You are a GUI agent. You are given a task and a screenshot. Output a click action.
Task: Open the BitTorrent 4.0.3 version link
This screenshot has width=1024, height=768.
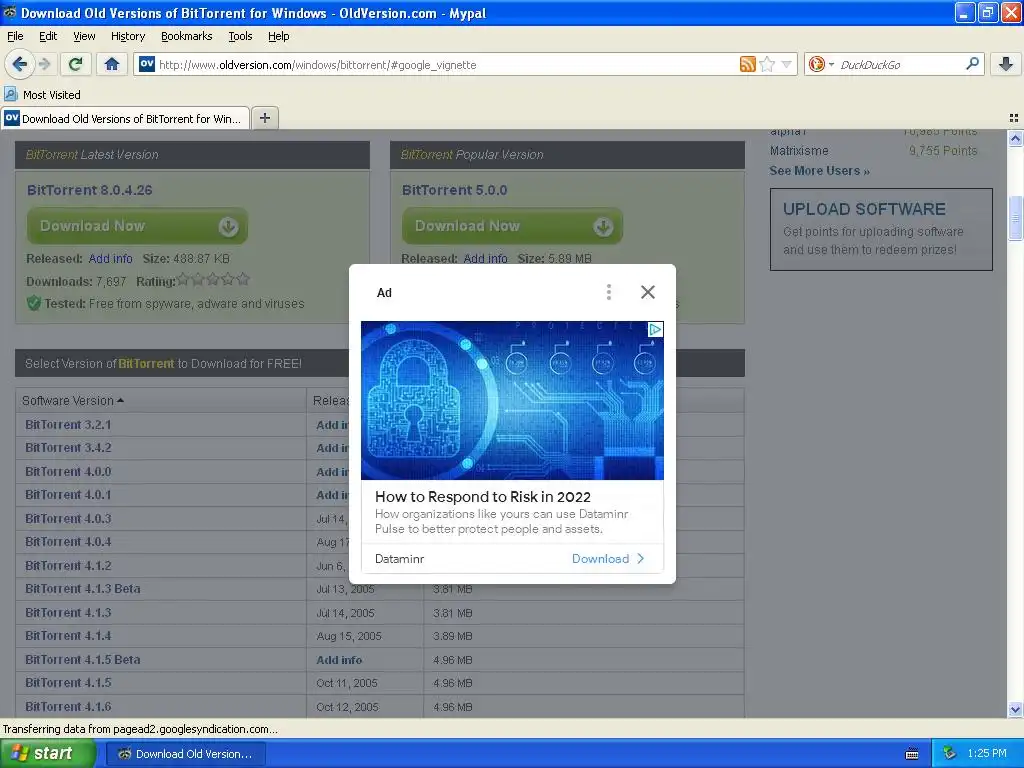pos(68,519)
